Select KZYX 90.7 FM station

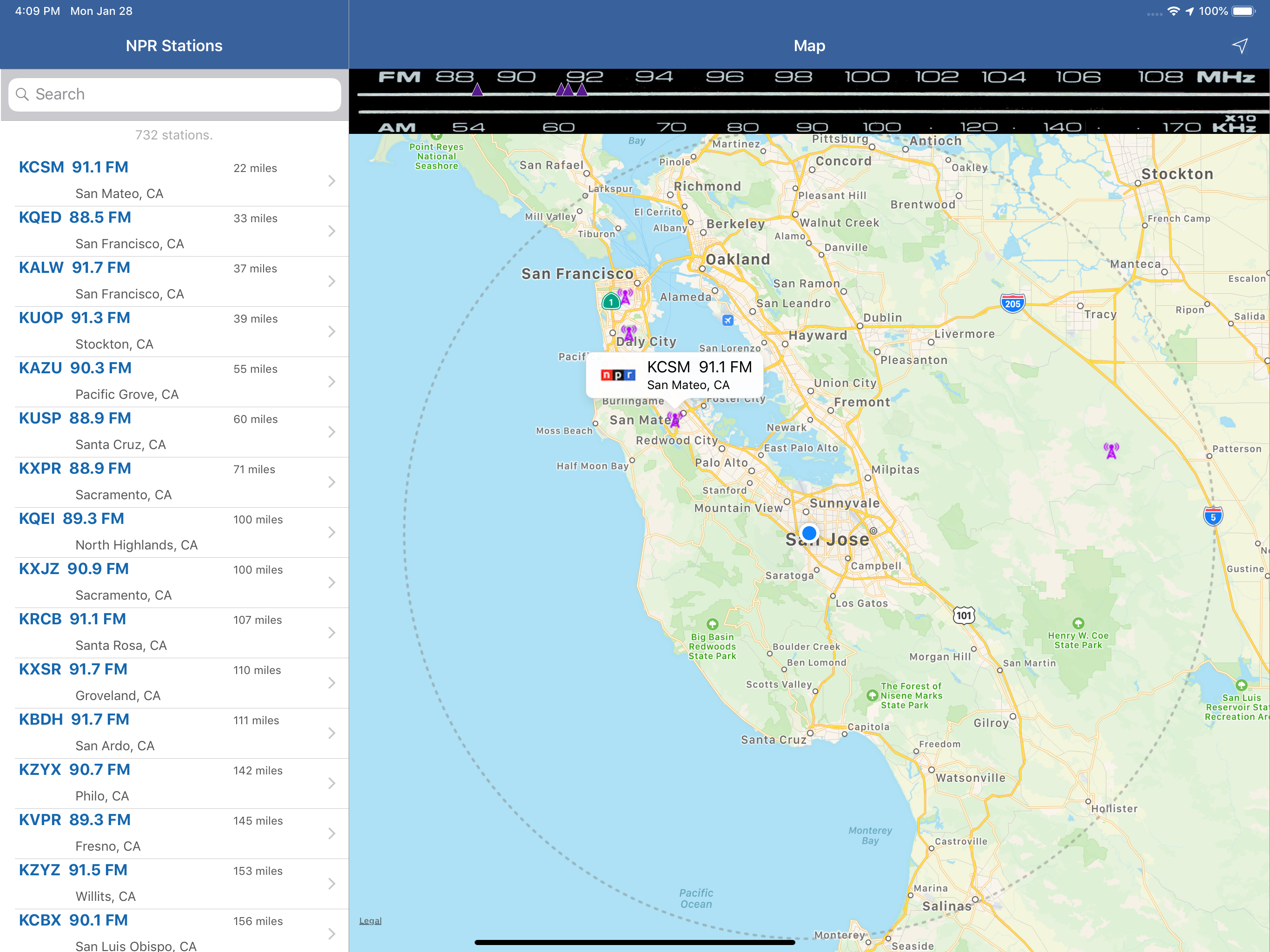click(174, 784)
